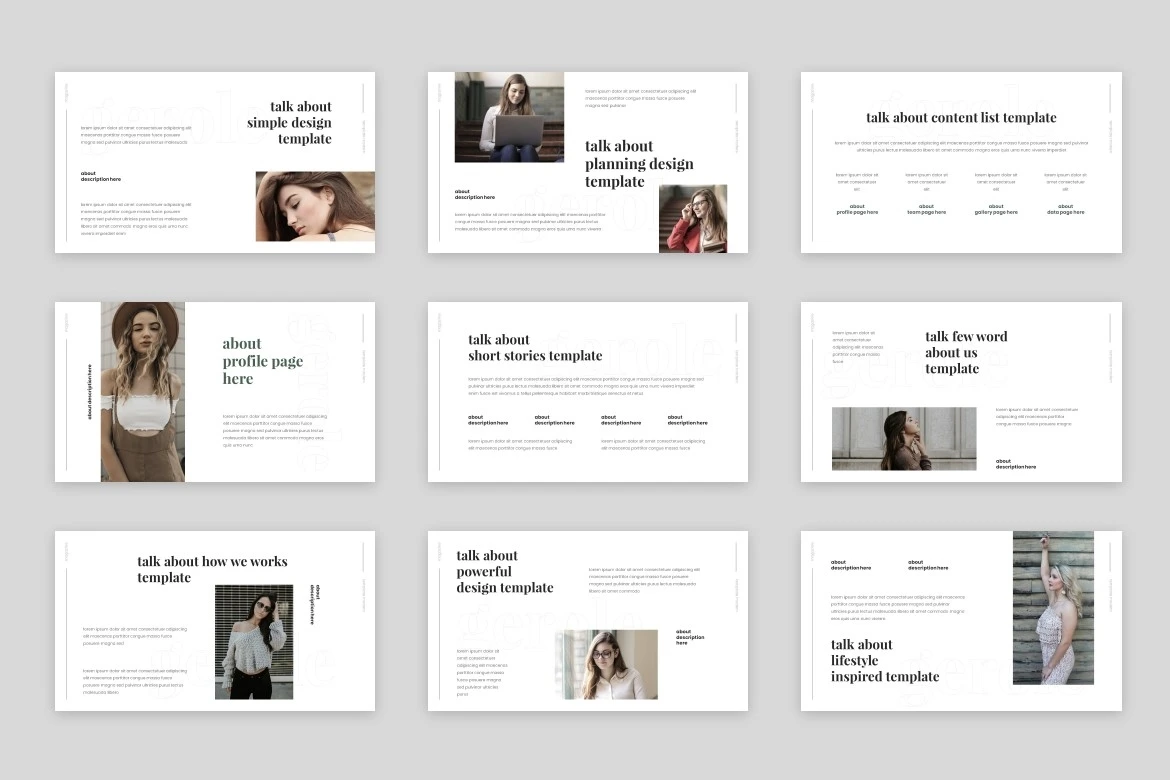Select the side-profile woman photo on about us slide
The width and height of the screenshot is (1170, 780).
(904, 438)
